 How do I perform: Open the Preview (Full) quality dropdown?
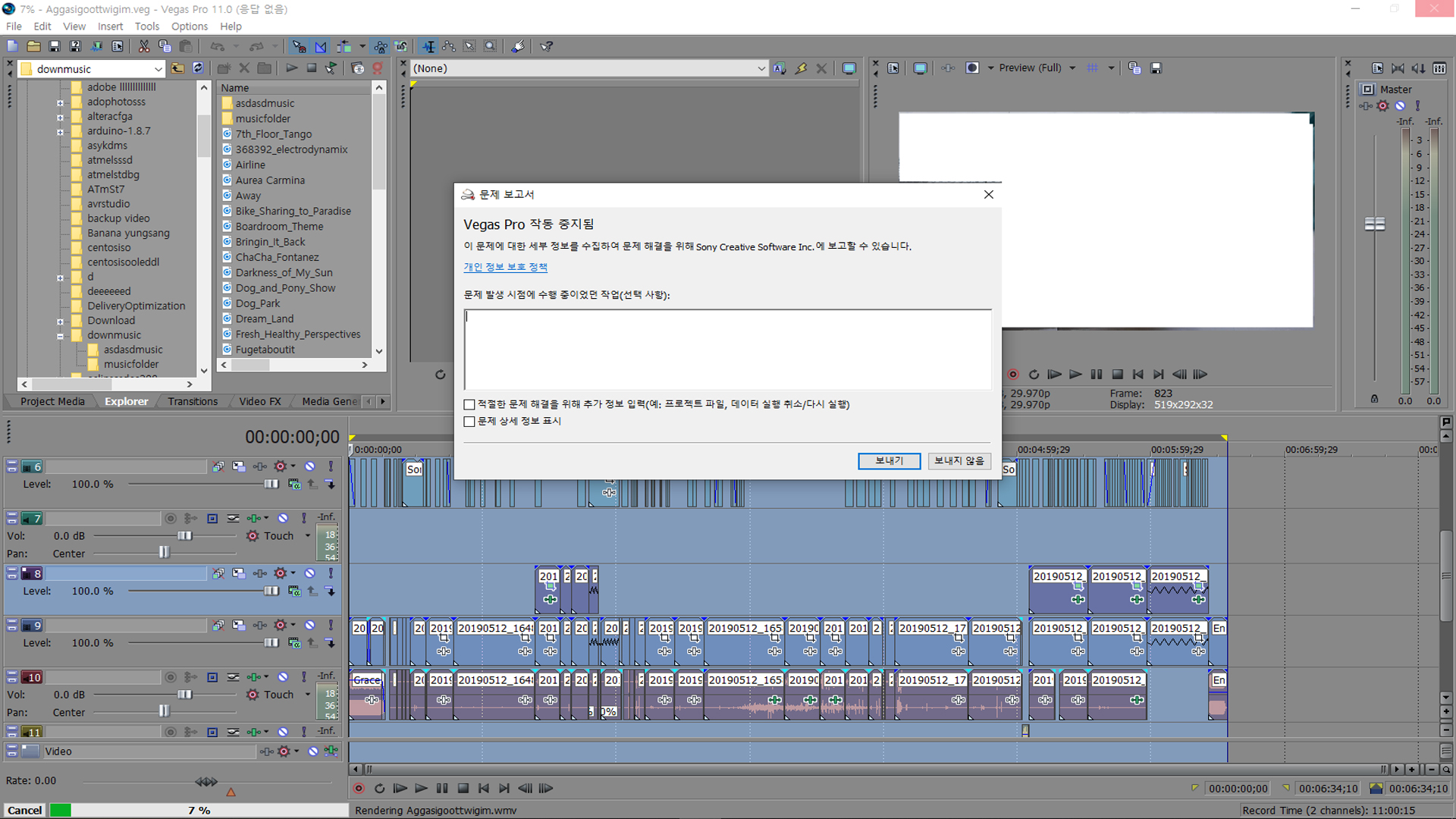click(1072, 68)
